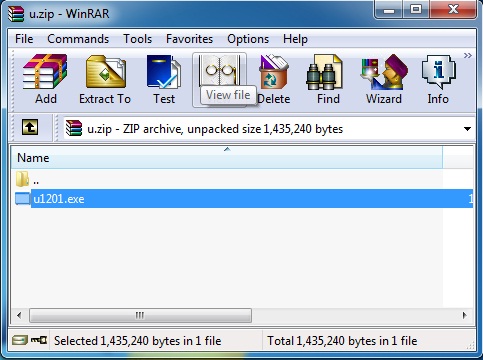Viewport: 483px width, 360px height.
Task: Close the WinRAR window
Action: 453,10
